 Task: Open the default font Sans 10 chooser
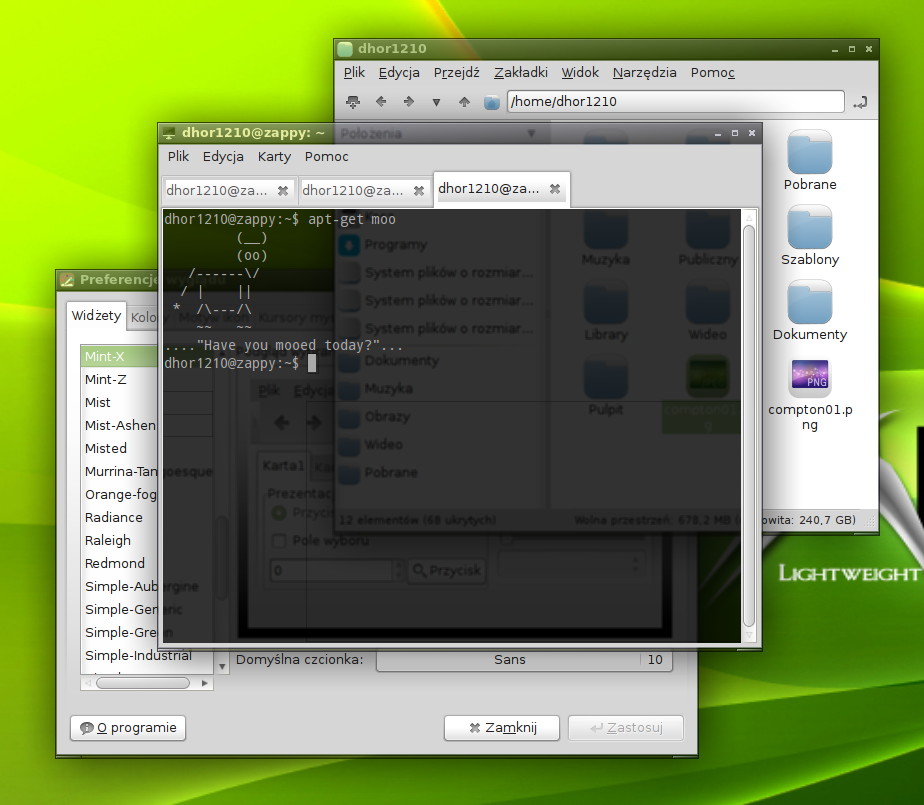524,660
